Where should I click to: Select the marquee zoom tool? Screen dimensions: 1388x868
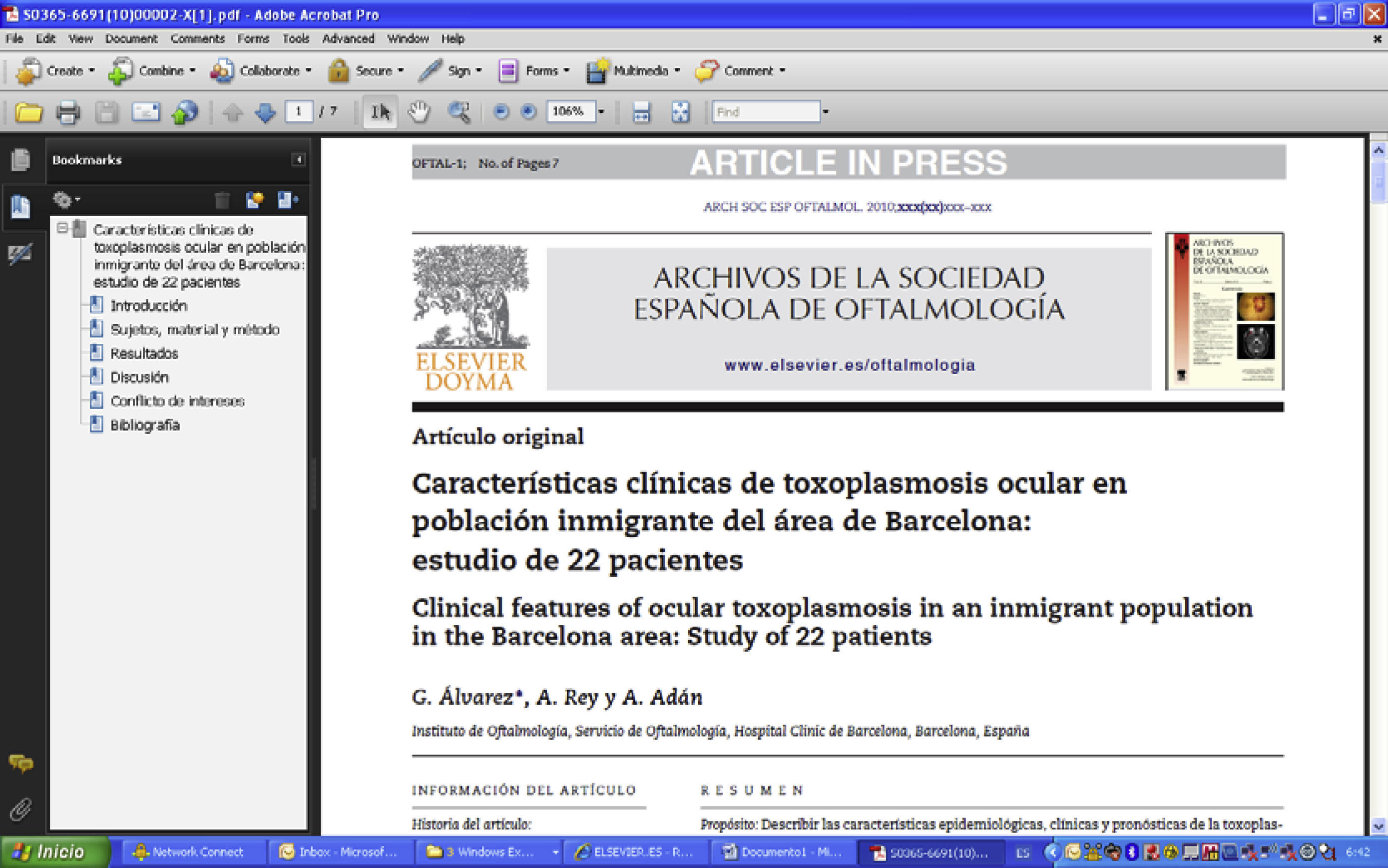coord(459,112)
